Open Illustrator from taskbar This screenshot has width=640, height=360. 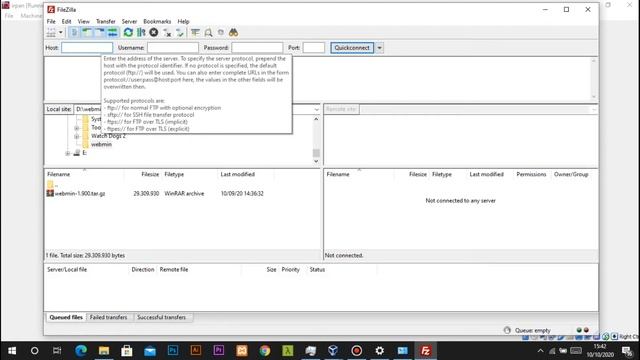tap(196, 351)
